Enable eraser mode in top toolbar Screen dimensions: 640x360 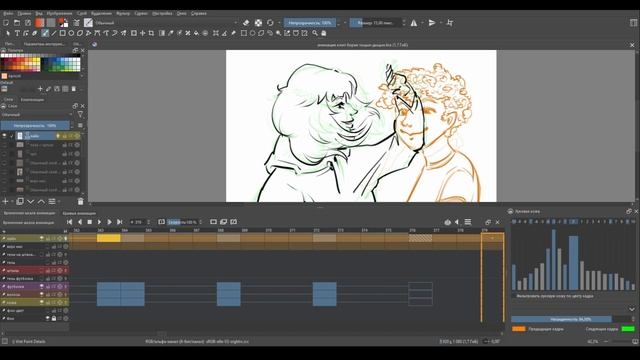[x=246, y=23]
